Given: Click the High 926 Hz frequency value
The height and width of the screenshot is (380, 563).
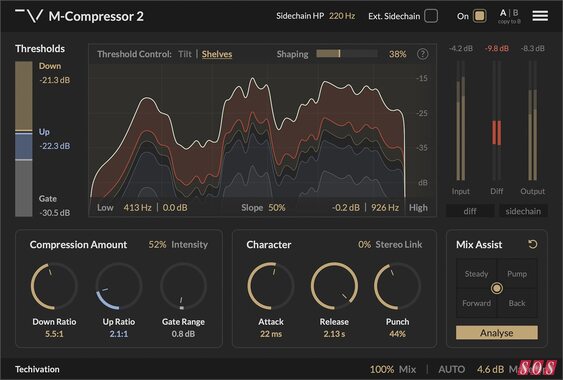Looking at the screenshot, I should coord(385,208).
